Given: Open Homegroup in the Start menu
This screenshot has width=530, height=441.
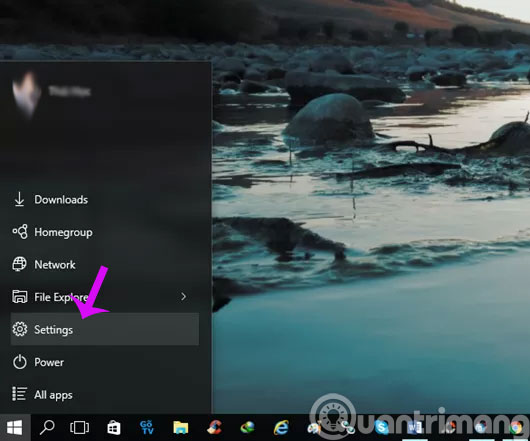Looking at the screenshot, I should (104, 232).
